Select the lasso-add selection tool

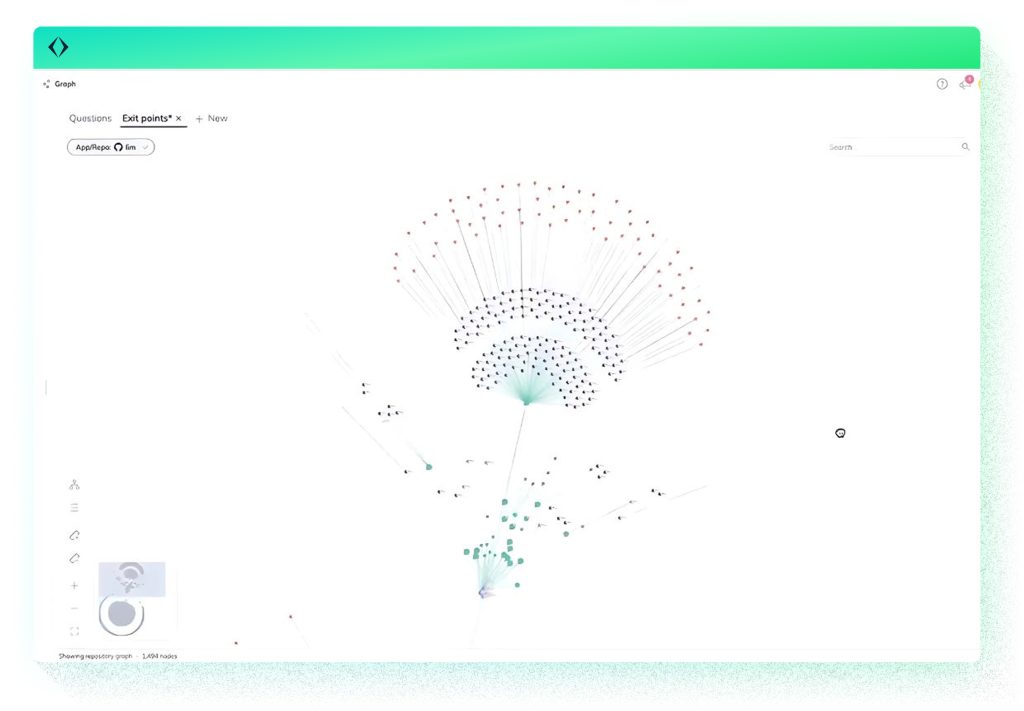tap(74, 535)
